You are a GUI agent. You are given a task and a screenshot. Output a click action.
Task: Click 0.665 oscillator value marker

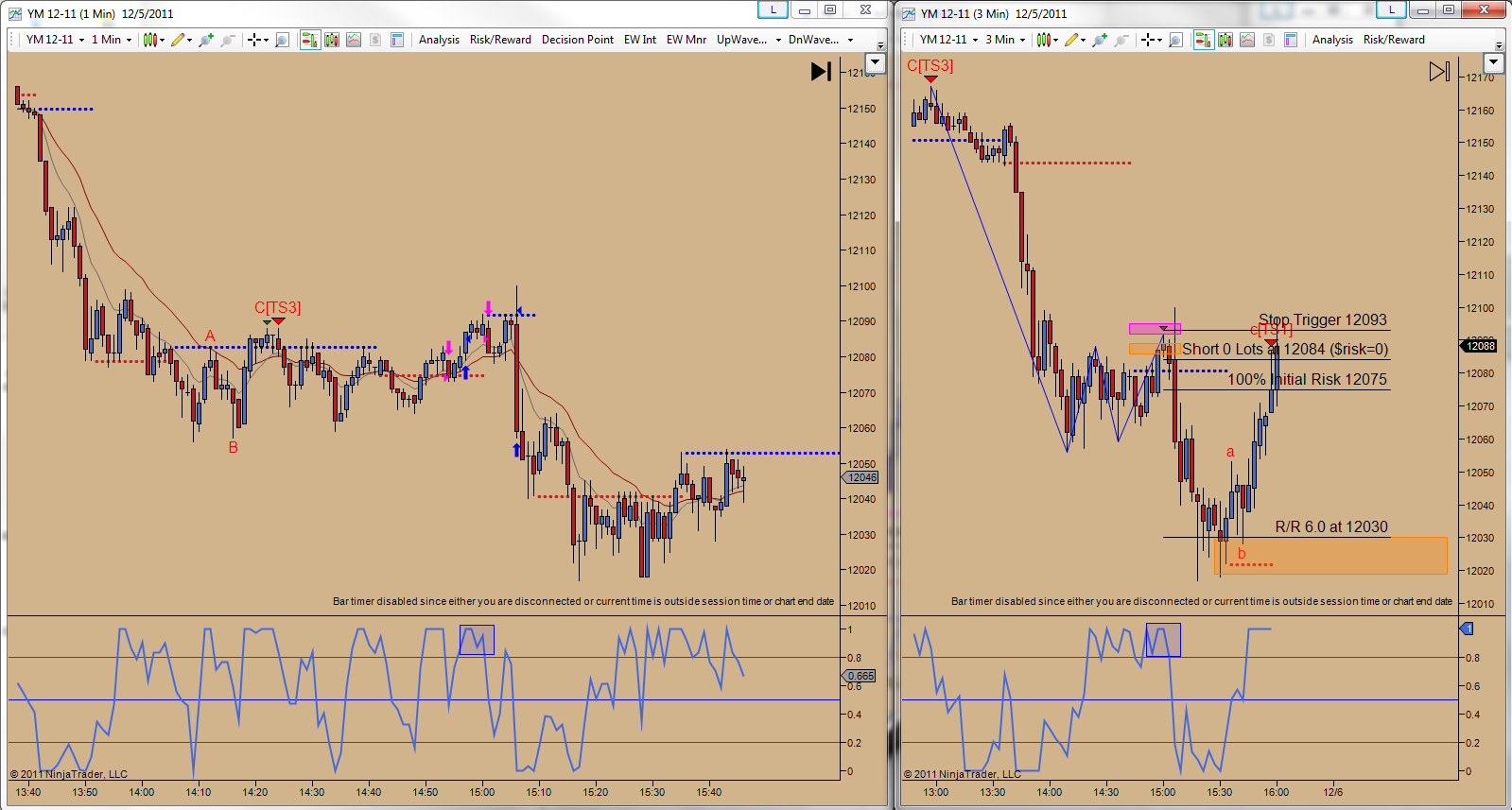(860, 676)
